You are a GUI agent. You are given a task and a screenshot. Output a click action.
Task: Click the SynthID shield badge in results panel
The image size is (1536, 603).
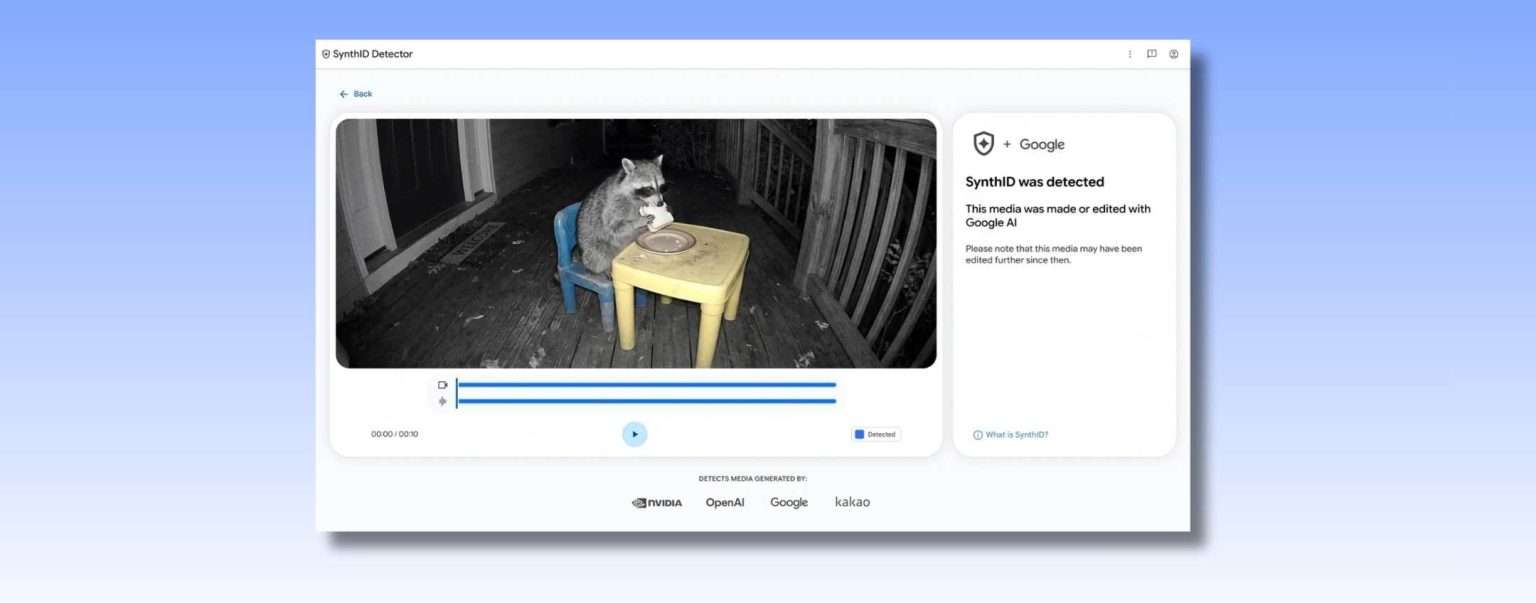coord(984,144)
